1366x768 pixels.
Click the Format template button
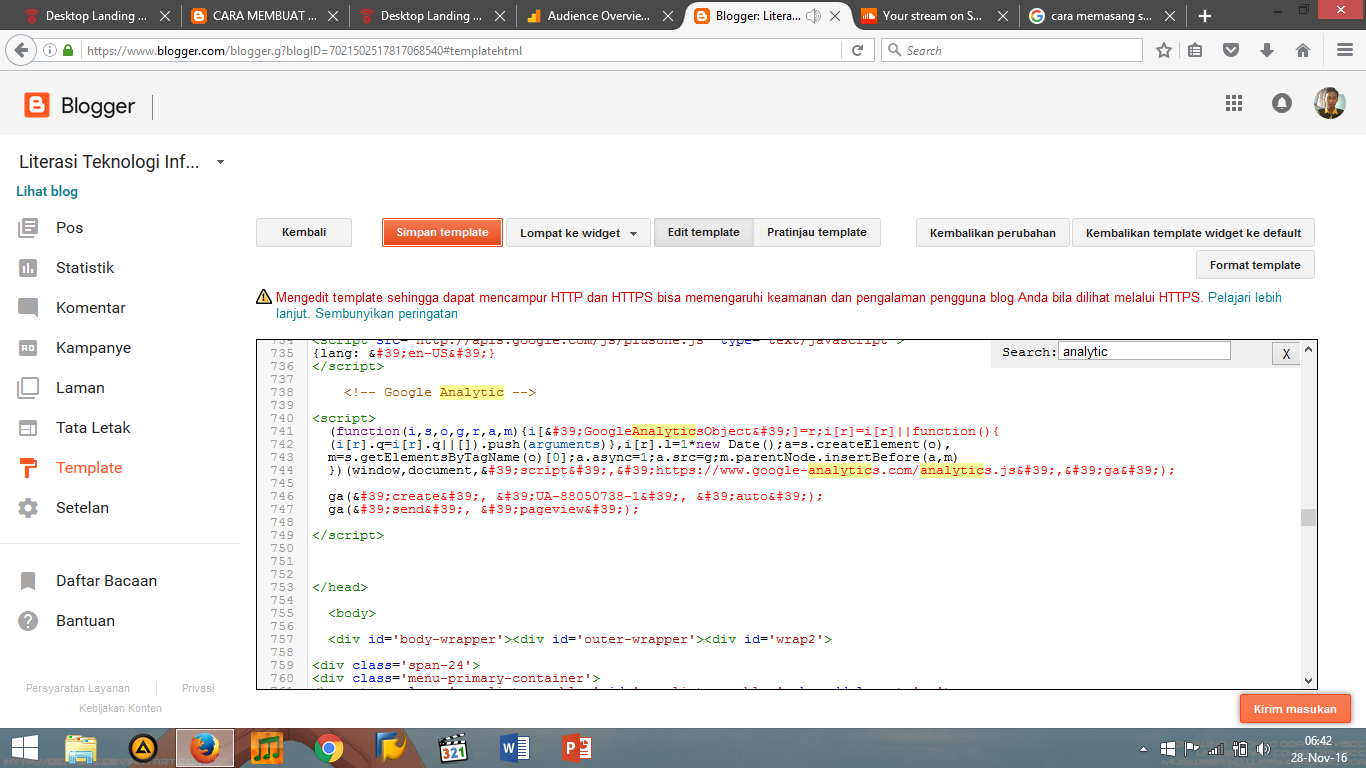tap(1255, 265)
